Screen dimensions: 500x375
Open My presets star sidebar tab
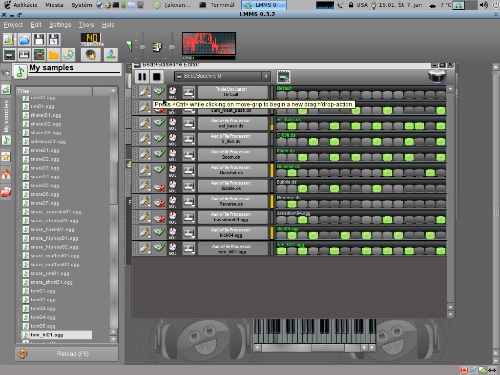point(6,157)
